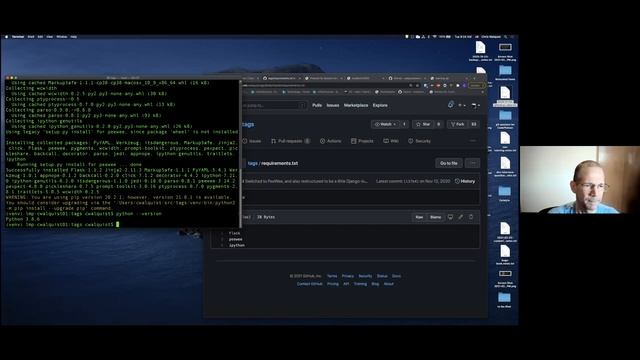Click the About footer link
This screenshot has width=640, height=360.
point(389,284)
